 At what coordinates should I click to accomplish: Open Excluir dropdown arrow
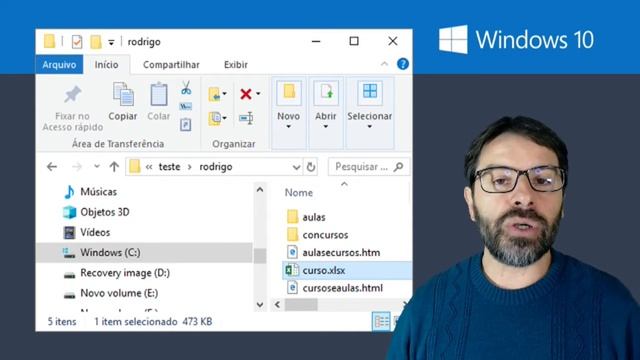point(258,93)
